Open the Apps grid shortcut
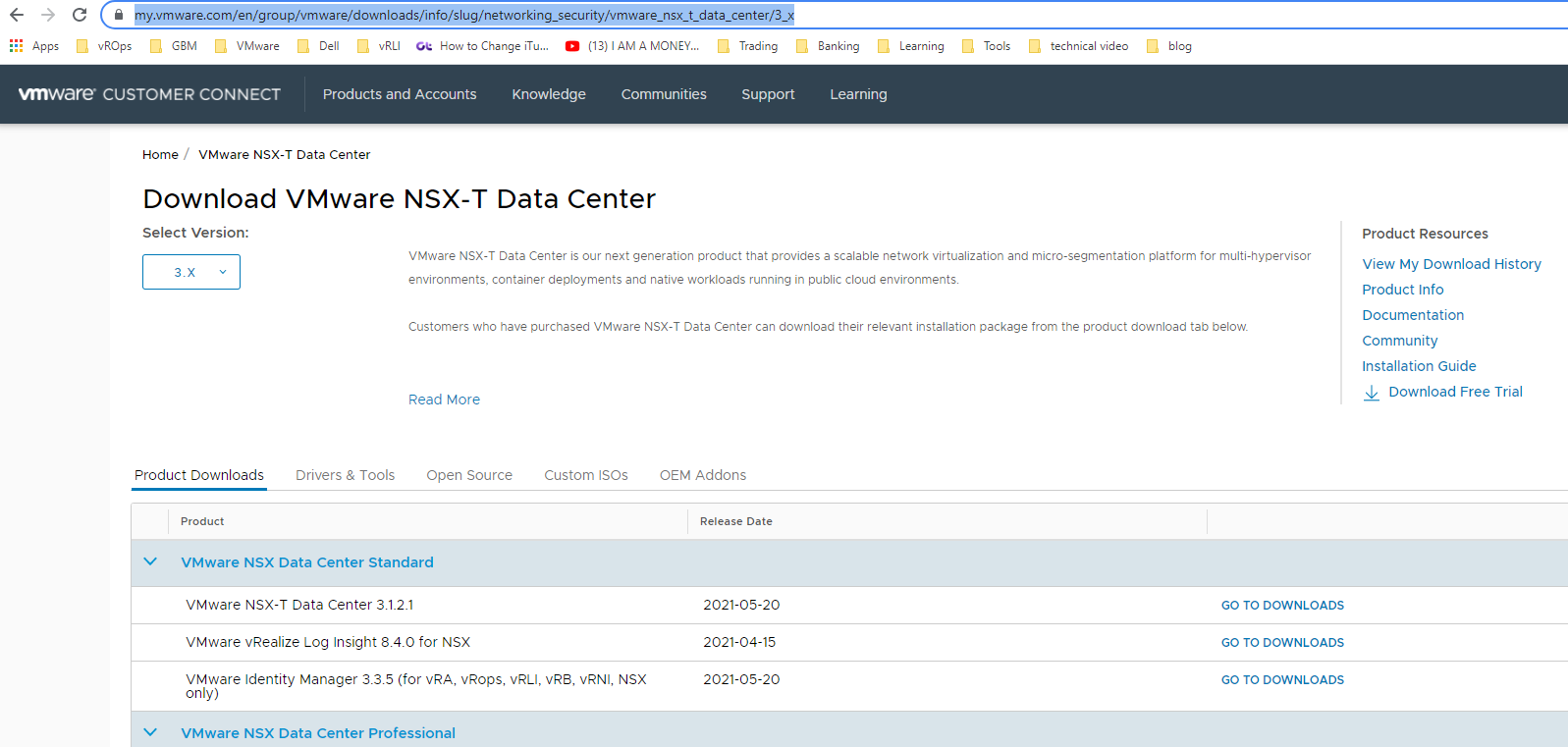The image size is (1568, 747). (34, 46)
